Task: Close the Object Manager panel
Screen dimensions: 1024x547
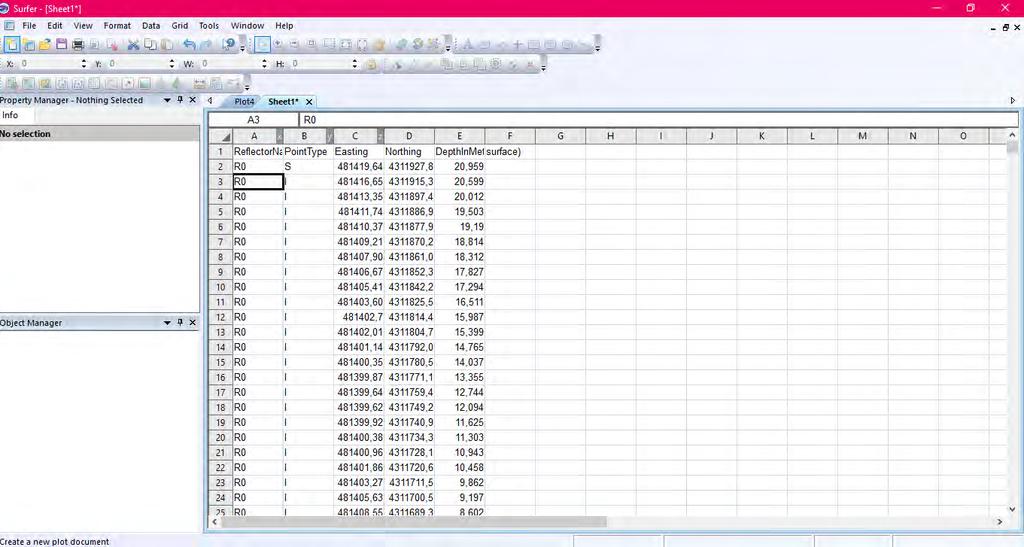Action: click(x=193, y=322)
